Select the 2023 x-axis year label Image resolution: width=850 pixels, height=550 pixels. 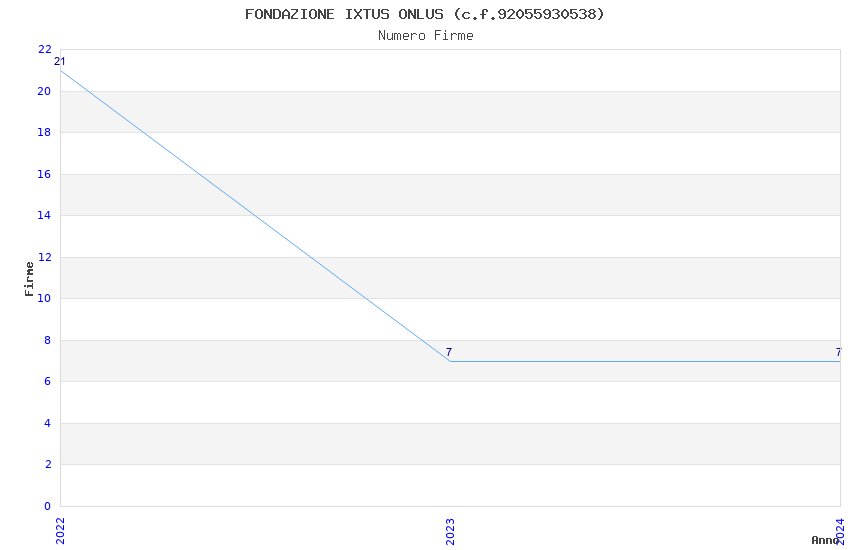pos(450,531)
